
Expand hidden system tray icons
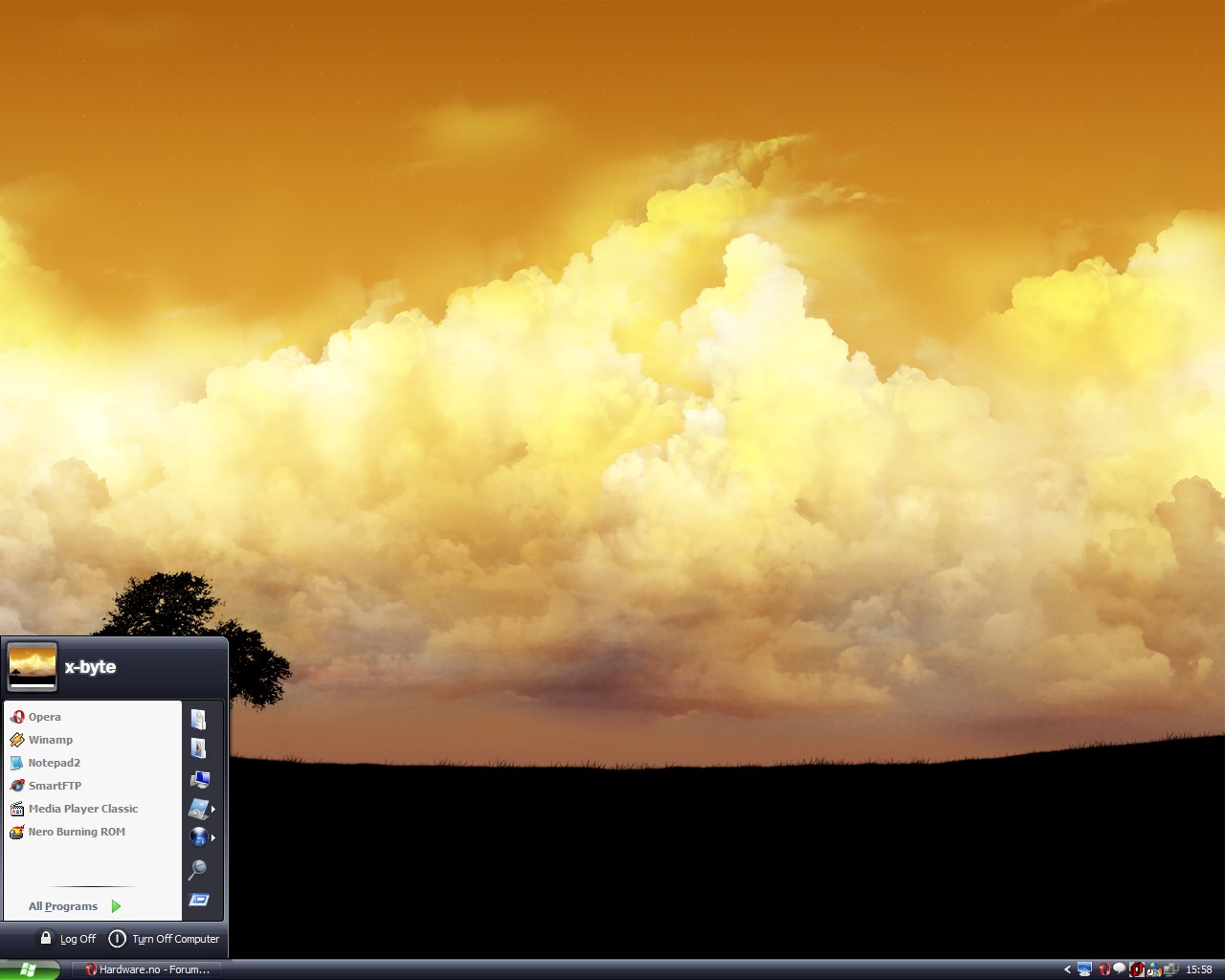pos(1067,969)
